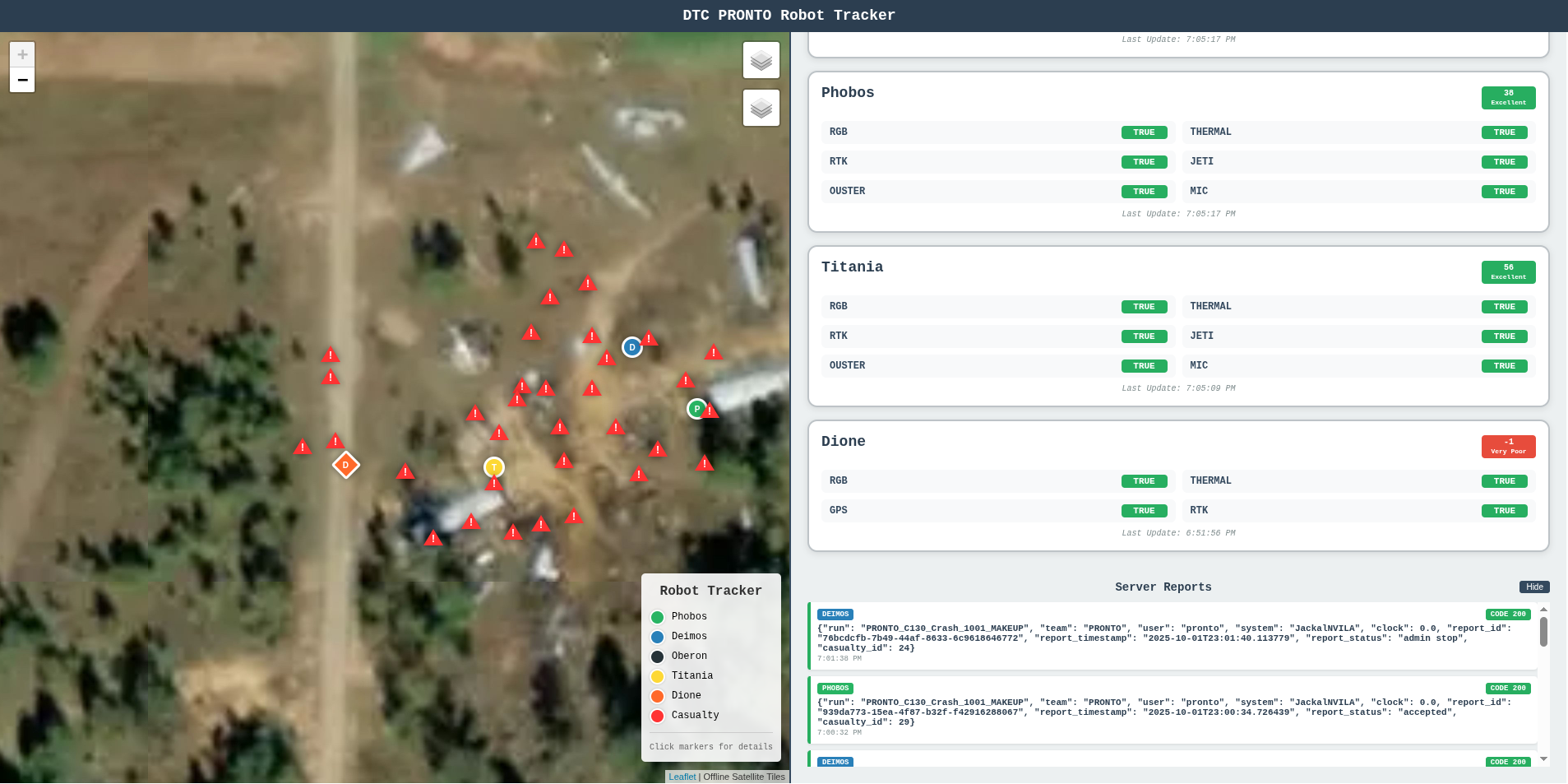The image size is (1568, 784).
Task: Click Titania OUSTER TRUE status badge
Action: [1144, 366]
